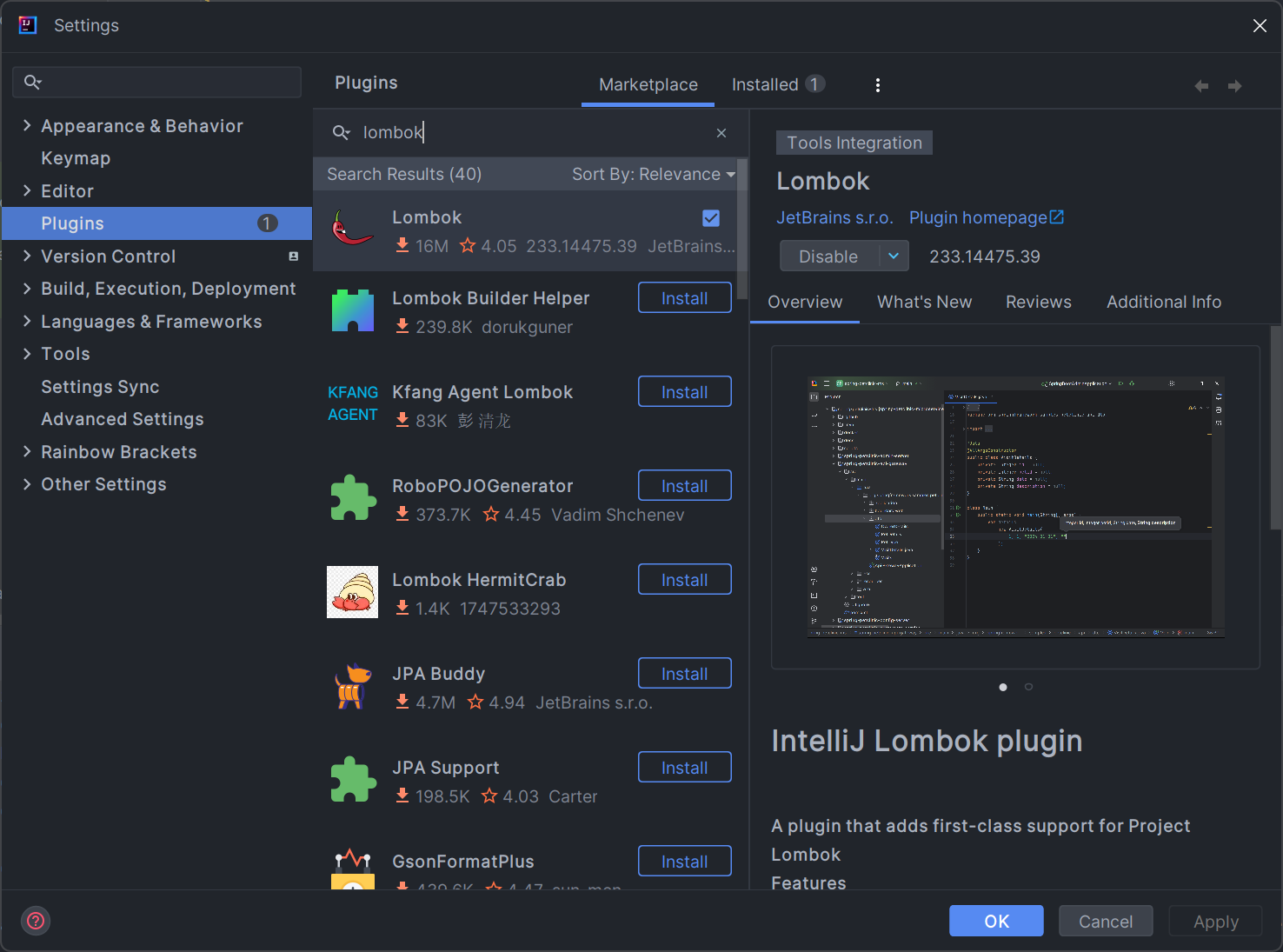This screenshot has height=952, width=1283.
Task: Open the JetBrains s.r.o. vendor link
Action: coord(834,217)
